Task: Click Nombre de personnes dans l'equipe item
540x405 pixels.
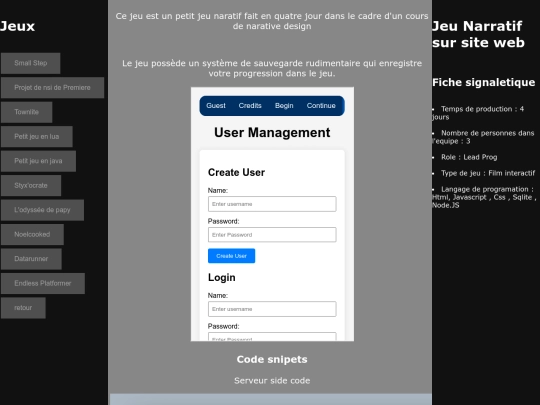Action: [483, 137]
